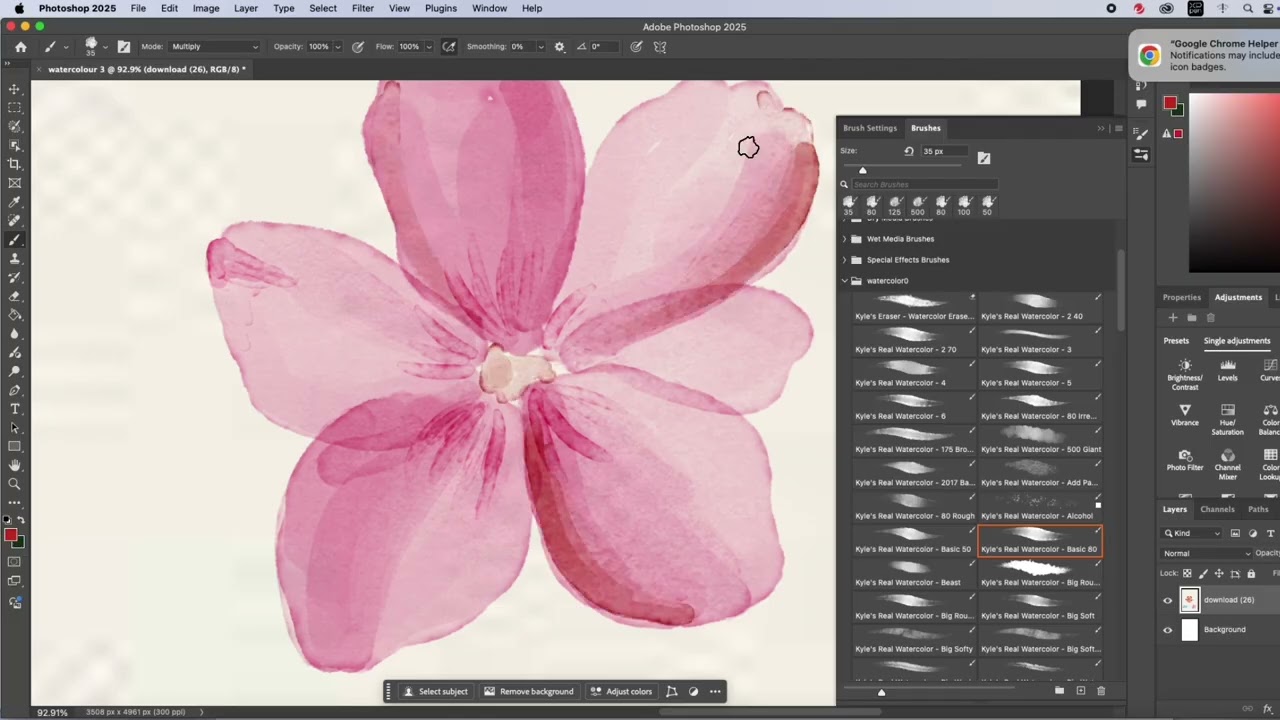Expand the Wet Media Brushes folder

(844, 239)
